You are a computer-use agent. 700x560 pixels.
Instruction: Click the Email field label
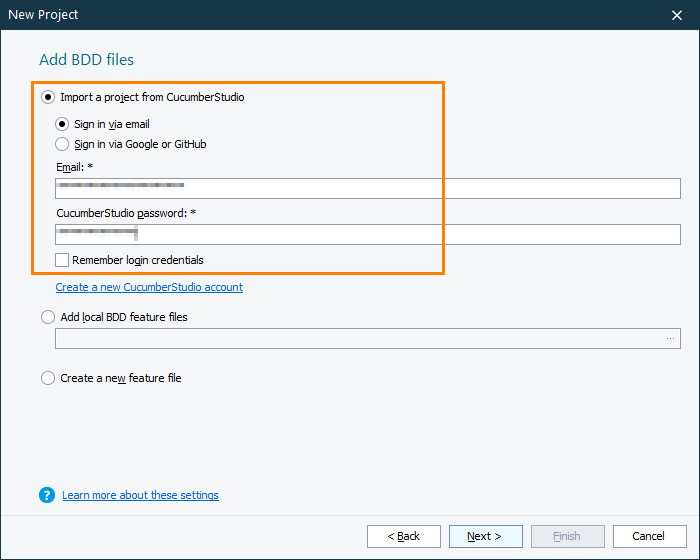tap(74, 167)
